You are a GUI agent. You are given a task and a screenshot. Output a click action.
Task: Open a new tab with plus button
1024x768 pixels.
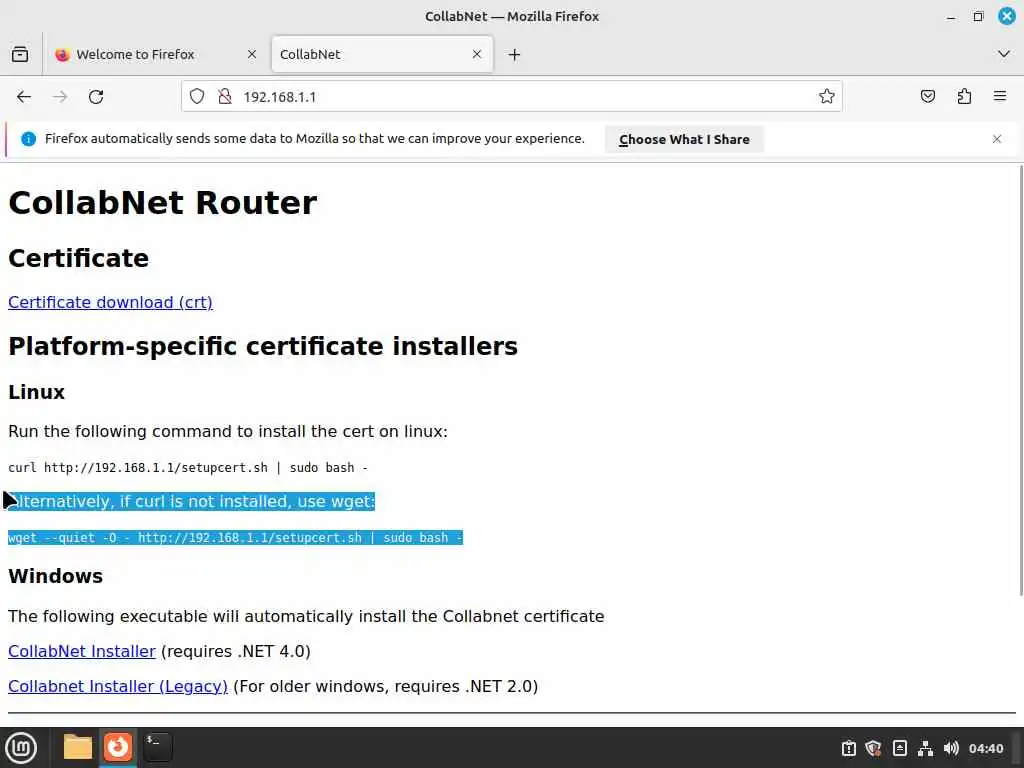click(515, 54)
